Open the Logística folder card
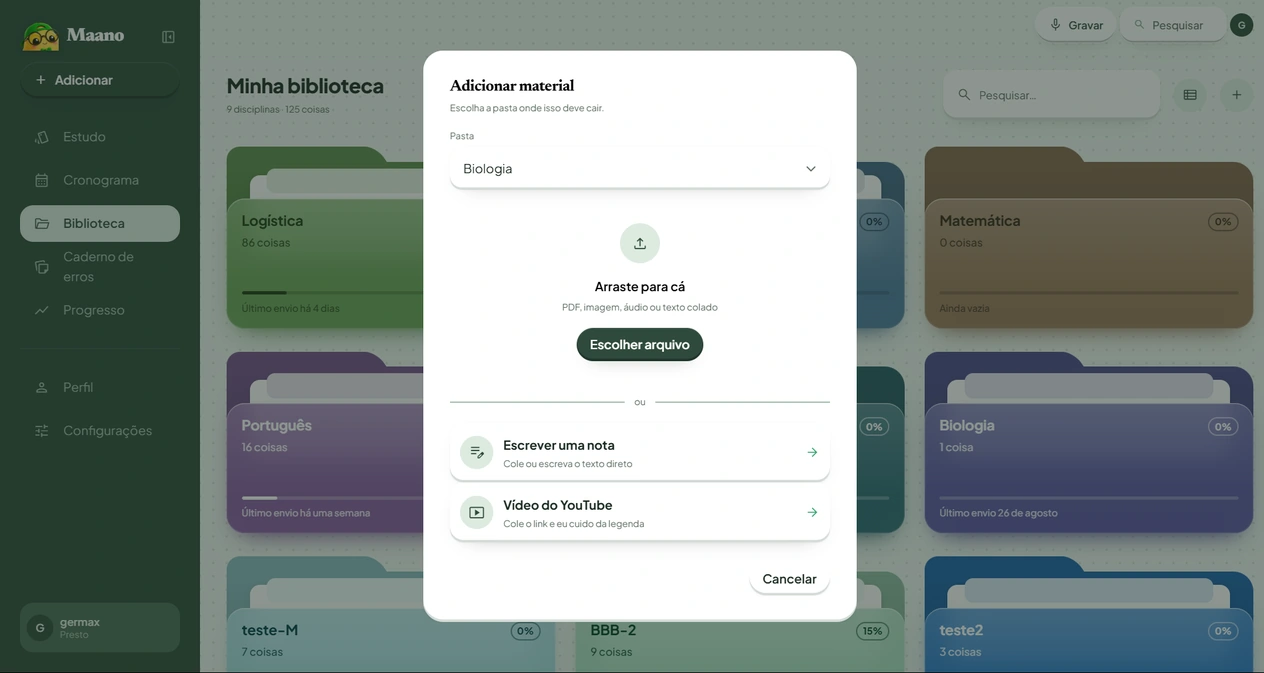 point(324,238)
